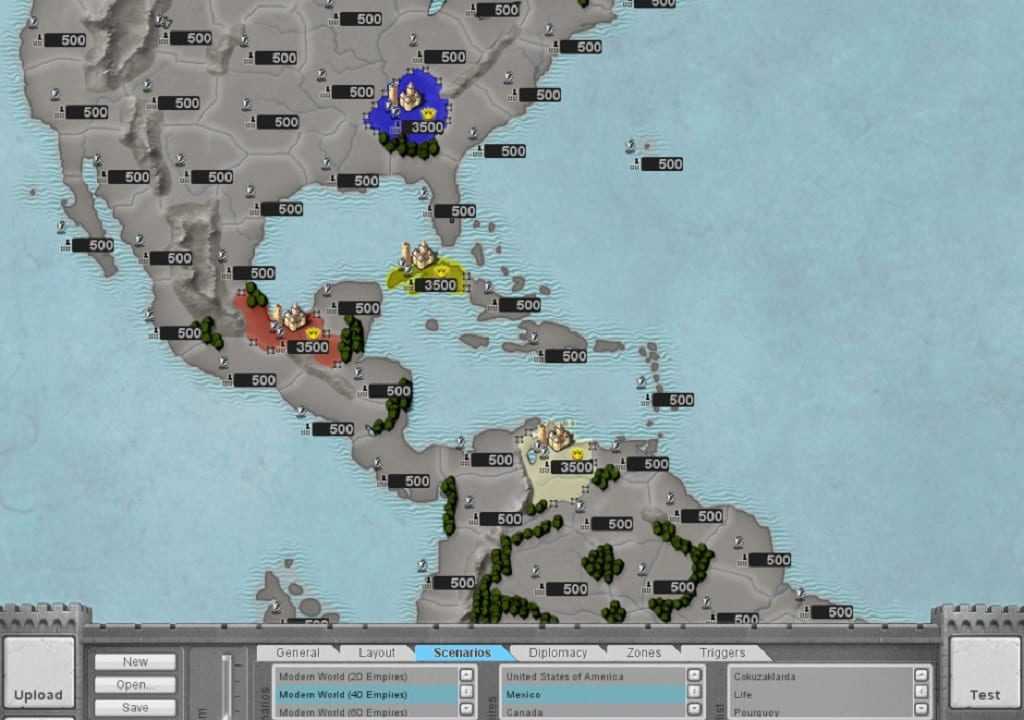Image resolution: width=1024 pixels, height=720 pixels.
Task: Click the forest cluster below the blue territory
Action: point(410,148)
